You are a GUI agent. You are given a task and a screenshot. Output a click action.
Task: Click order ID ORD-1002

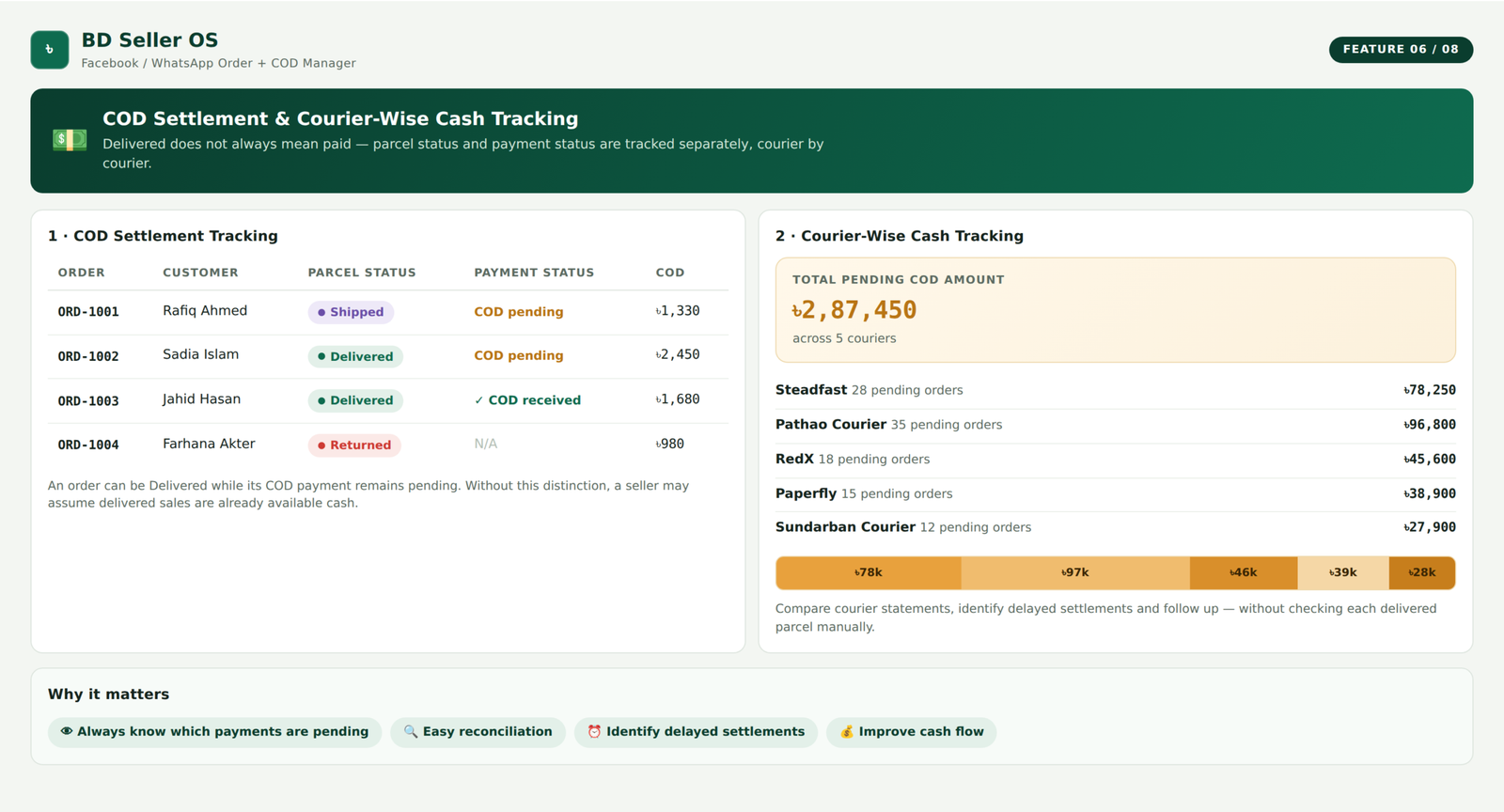[x=88, y=356]
